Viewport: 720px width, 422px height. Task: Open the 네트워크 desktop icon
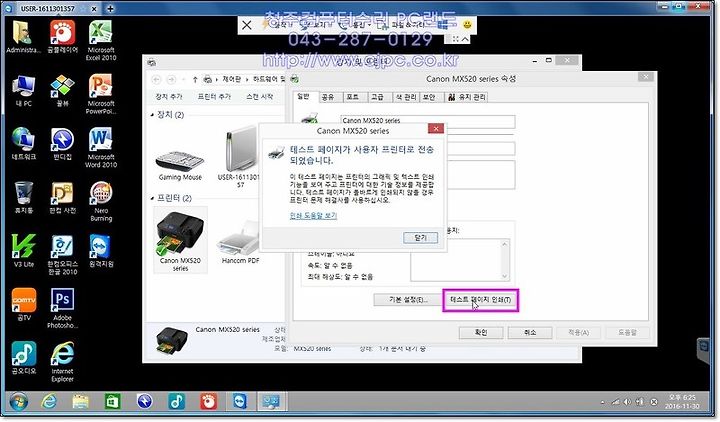[x=23, y=144]
